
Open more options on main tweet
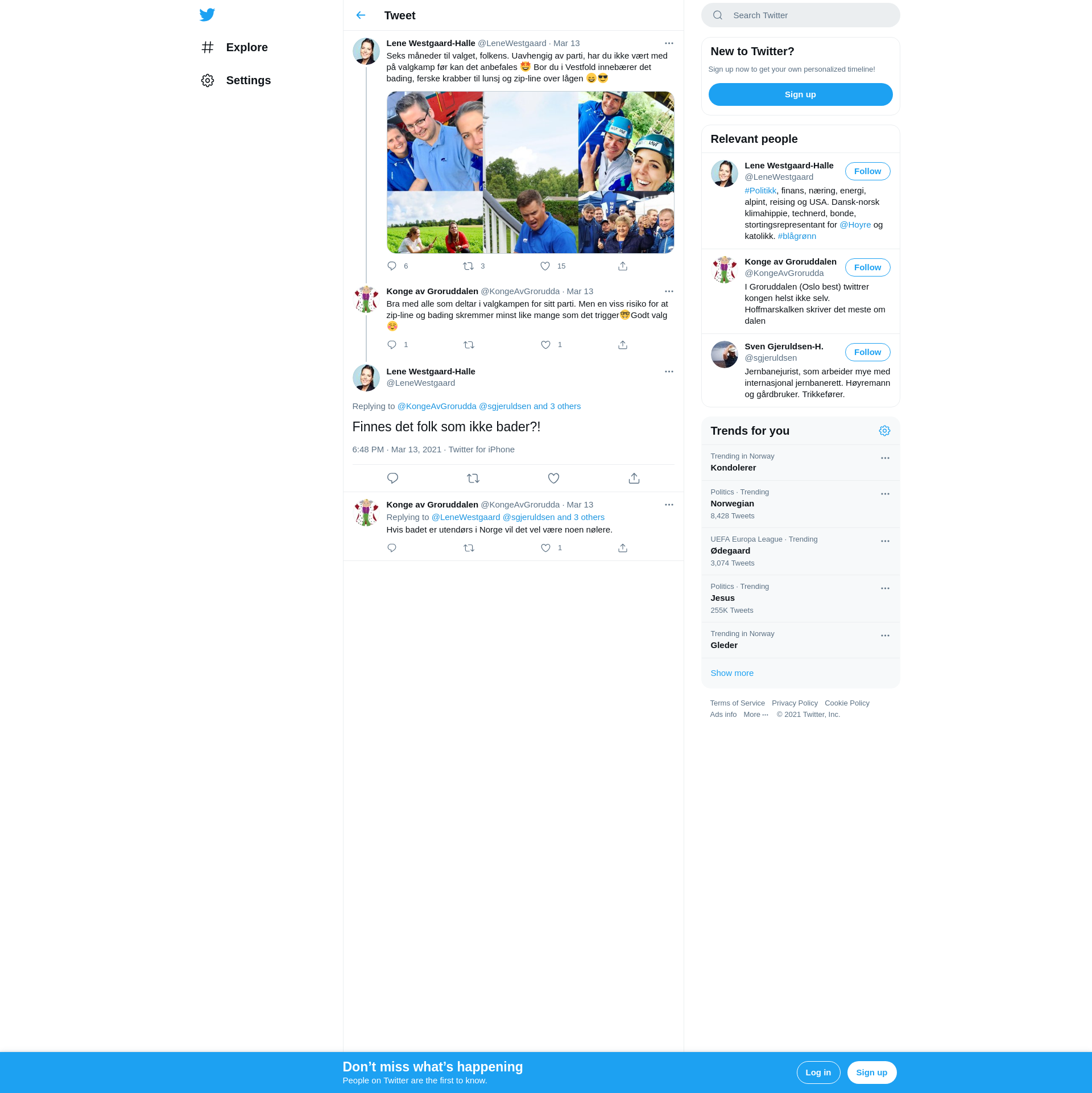tap(669, 372)
